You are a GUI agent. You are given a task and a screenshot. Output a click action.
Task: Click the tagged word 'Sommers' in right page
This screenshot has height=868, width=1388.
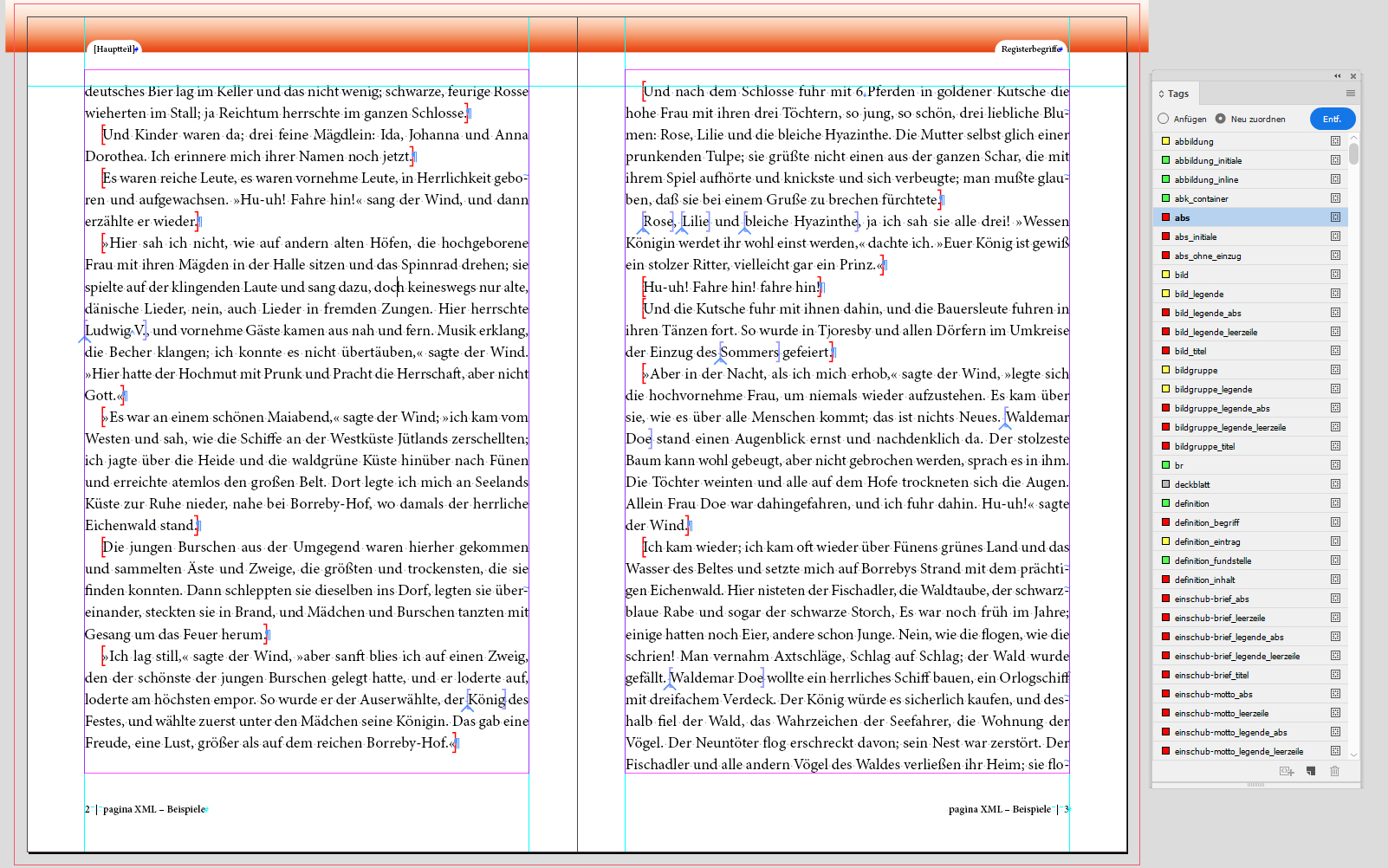[750, 352]
